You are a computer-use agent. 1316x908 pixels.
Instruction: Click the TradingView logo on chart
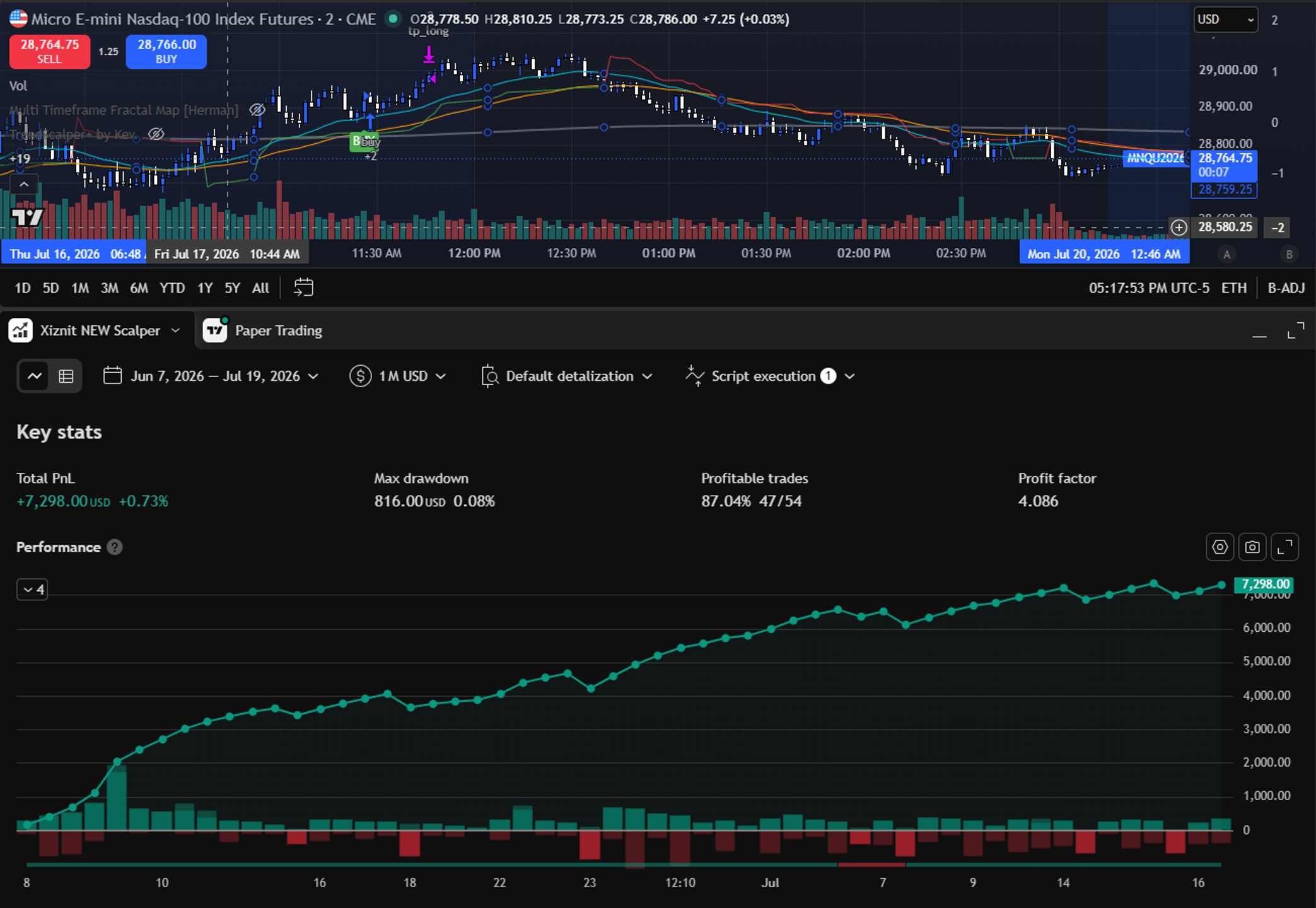click(27, 217)
